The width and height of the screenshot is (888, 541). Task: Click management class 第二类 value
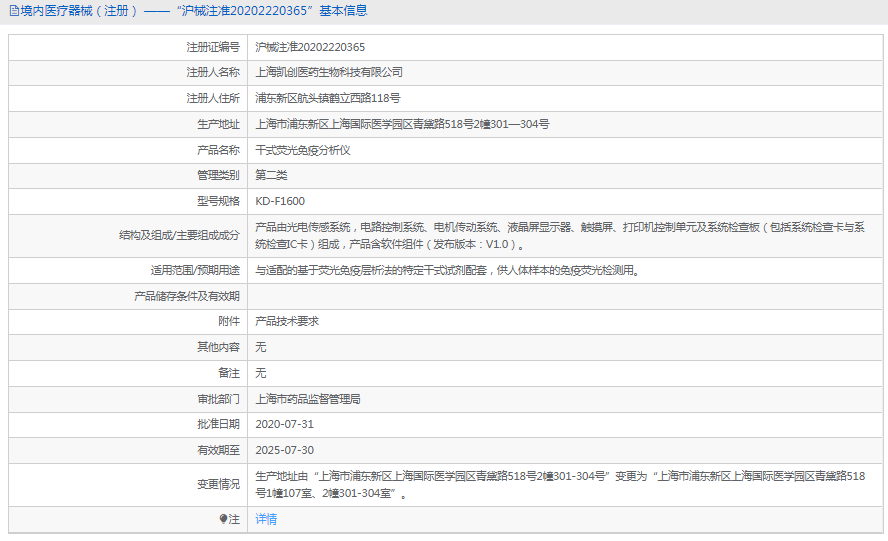[271, 175]
